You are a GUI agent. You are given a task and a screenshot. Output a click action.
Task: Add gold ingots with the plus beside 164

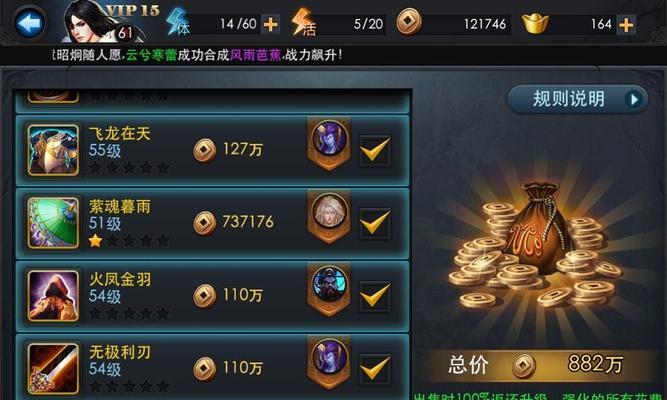pyautogui.click(x=627, y=25)
